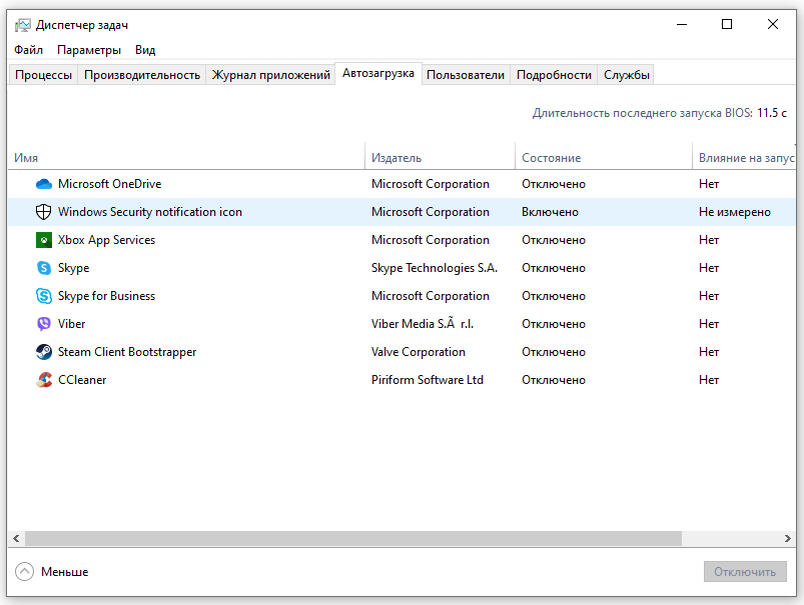The width and height of the screenshot is (804, 605).
Task: Click the Steam Client Bootstrapper icon
Action: (x=44, y=352)
